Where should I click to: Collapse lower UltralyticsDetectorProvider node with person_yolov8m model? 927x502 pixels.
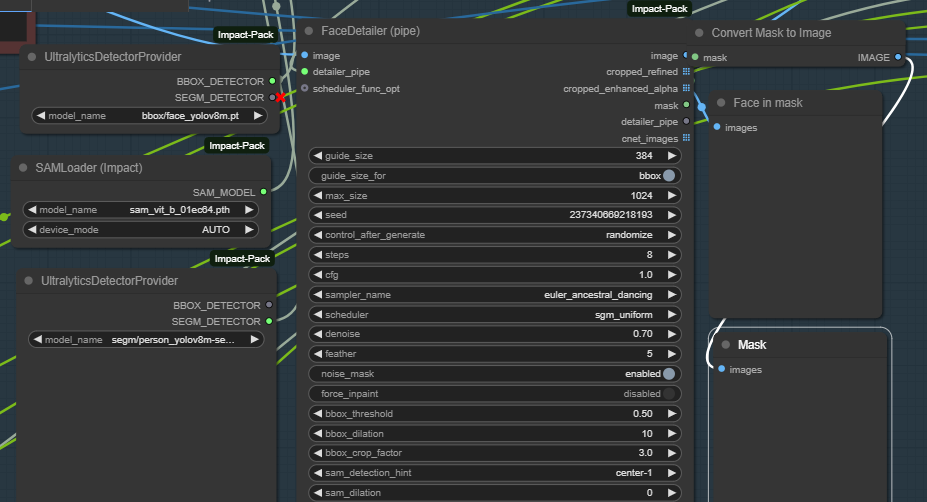pyautogui.click(x=28, y=281)
